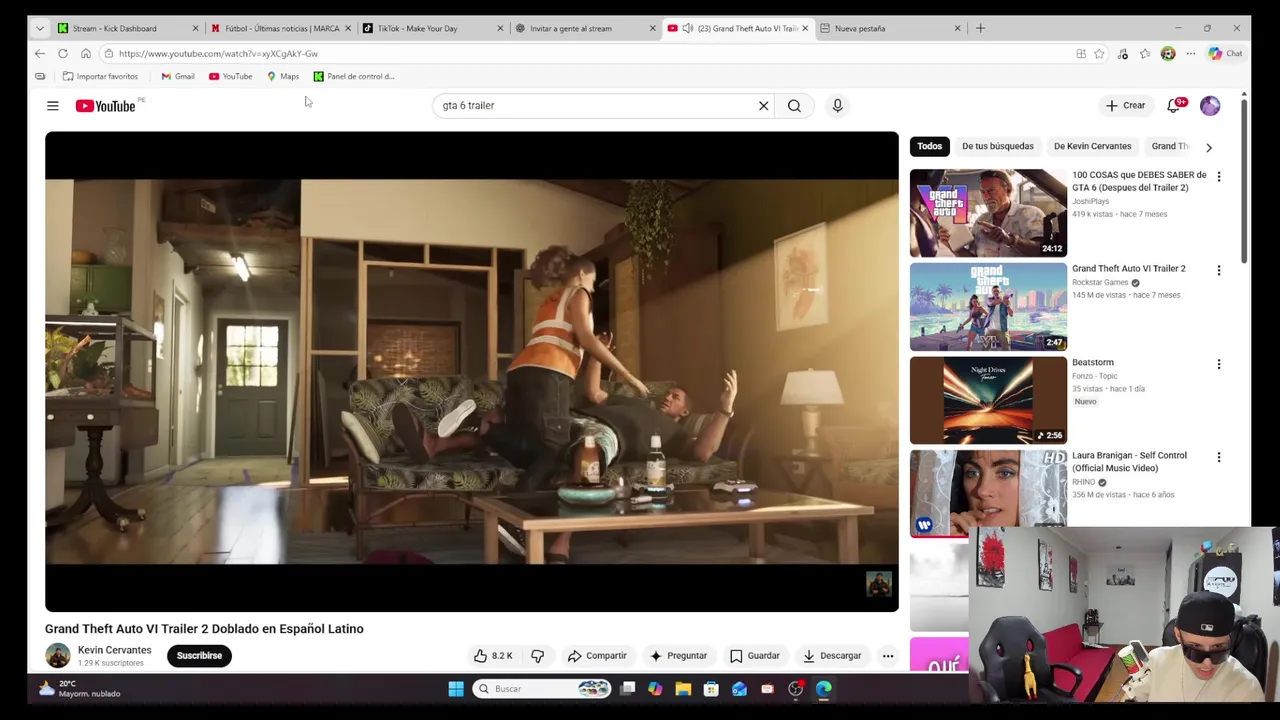Open the Laura Branigan Self Control thumbnail
1280x720 pixels.
click(988, 493)
